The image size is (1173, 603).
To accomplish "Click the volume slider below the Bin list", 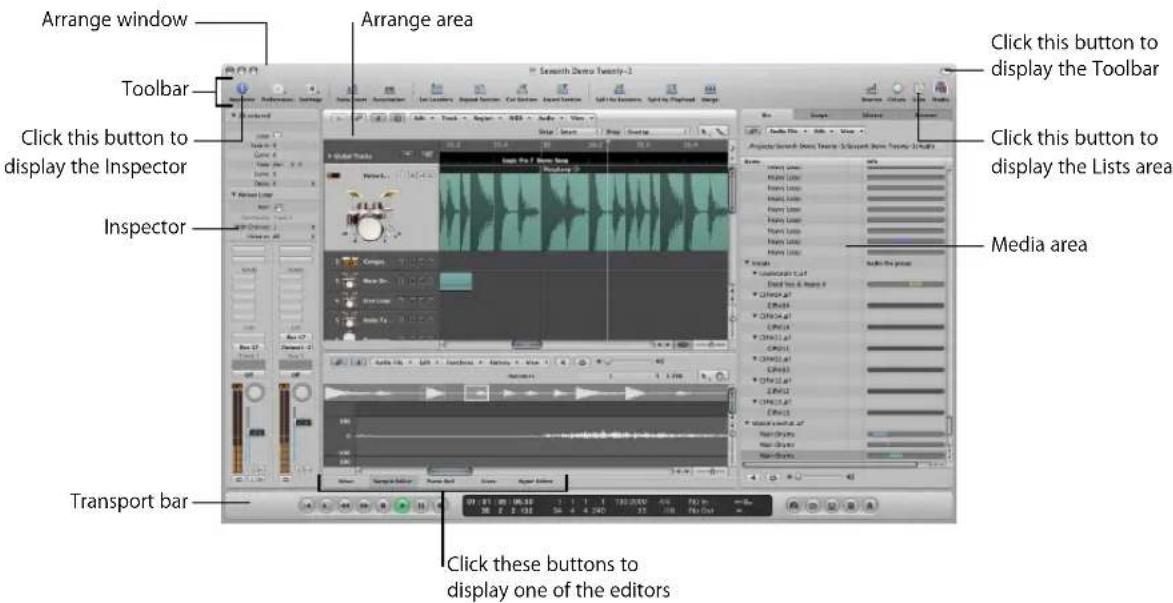I will click(x=819, y=477).
